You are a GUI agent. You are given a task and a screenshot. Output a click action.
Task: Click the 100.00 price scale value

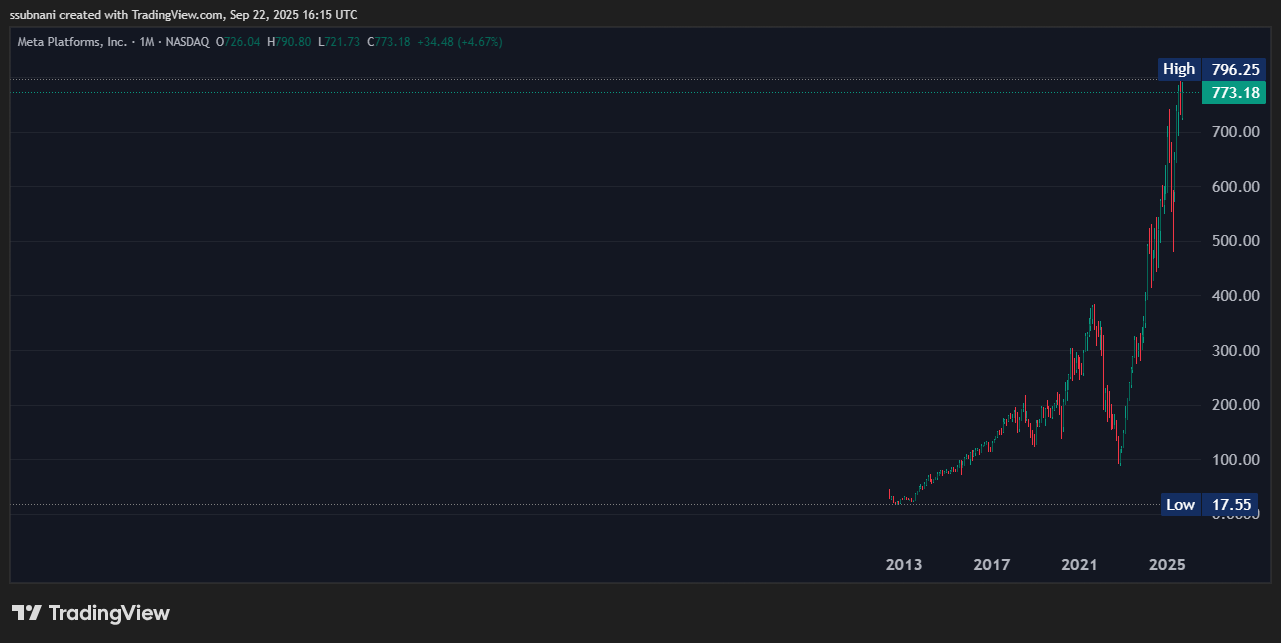pyautogui.click(x=1237, y=459)
